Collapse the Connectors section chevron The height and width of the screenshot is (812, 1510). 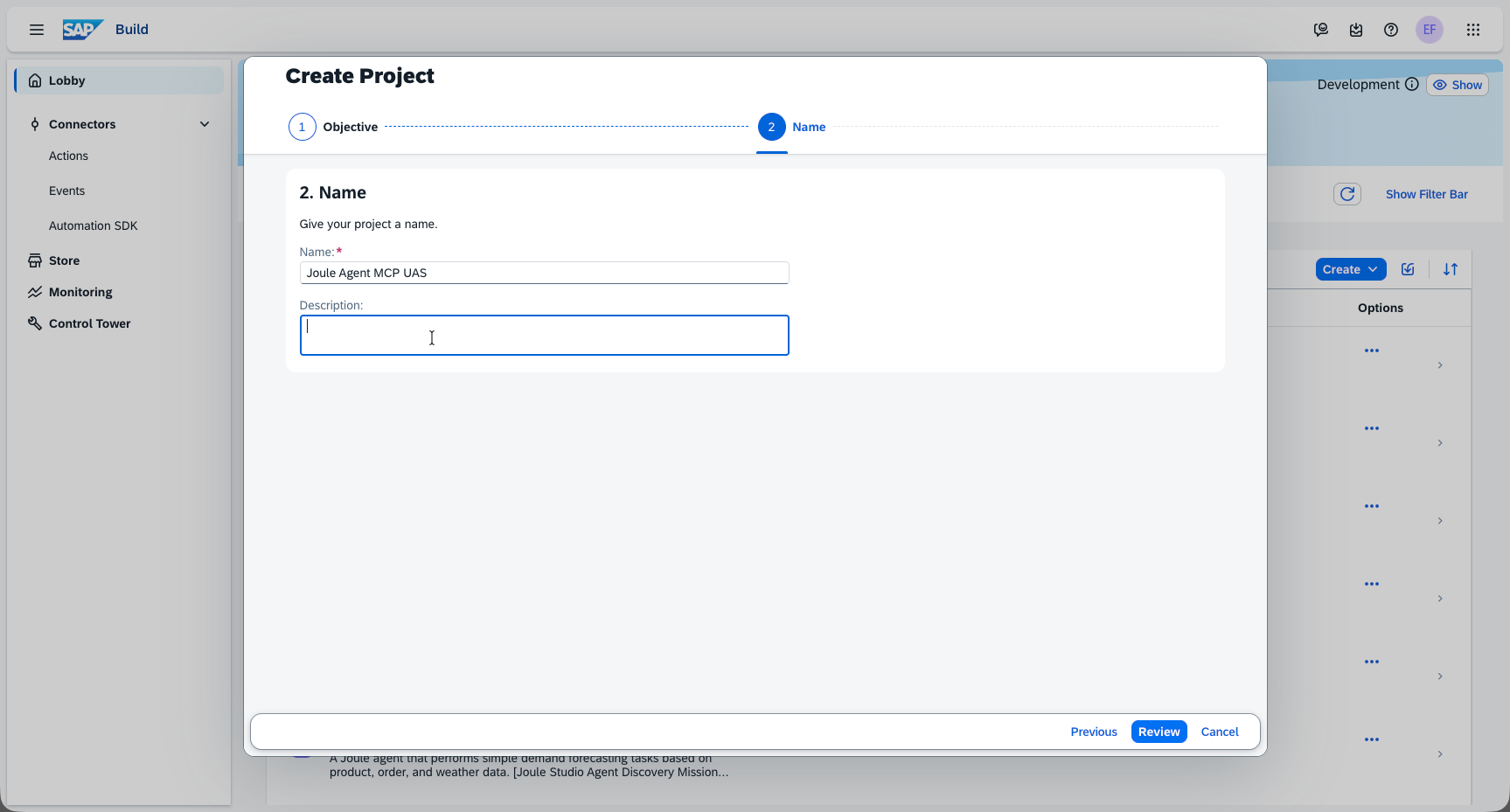205,124
